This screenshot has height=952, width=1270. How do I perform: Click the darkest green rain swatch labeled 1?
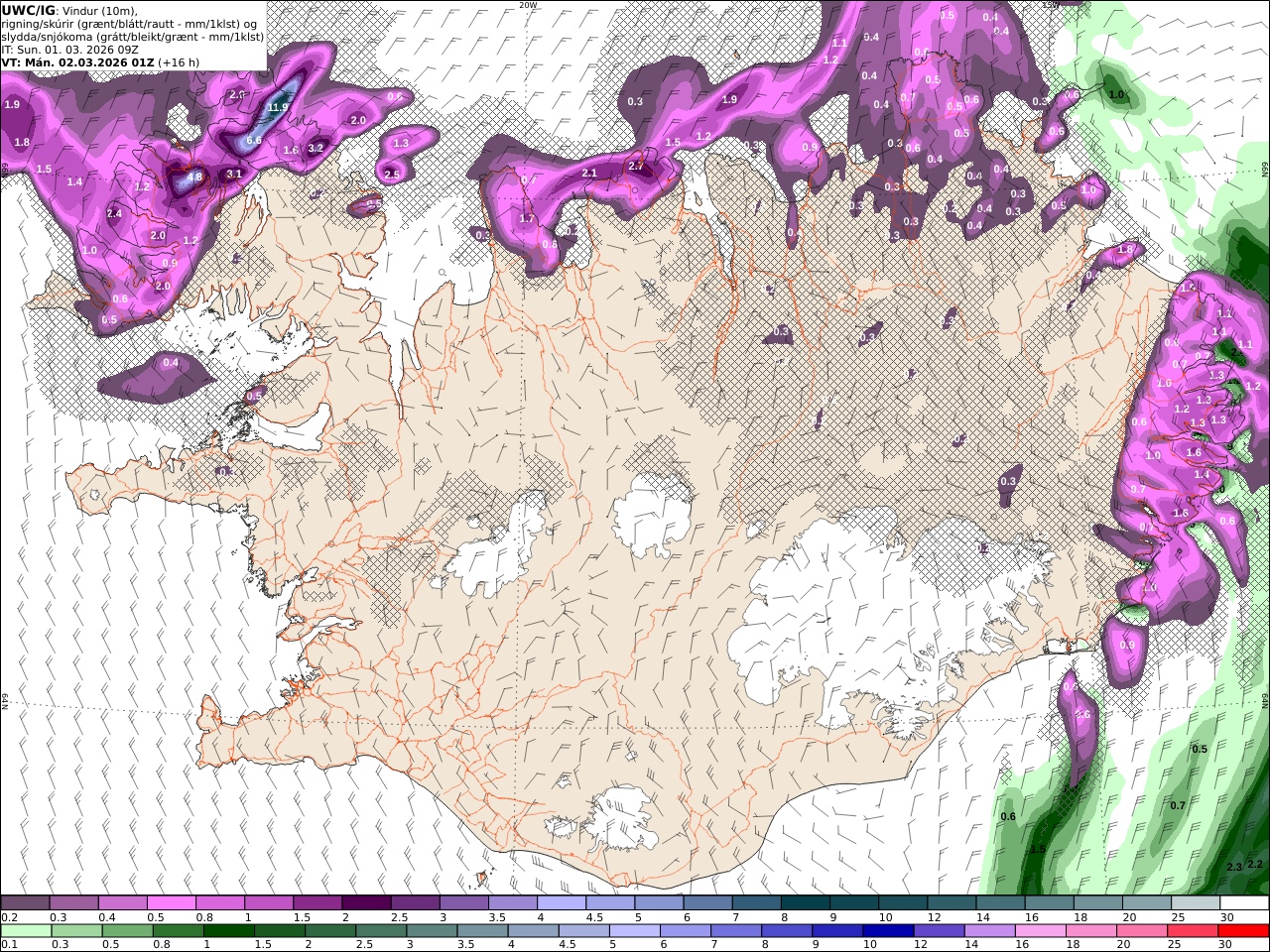click(x=228, y=931)
